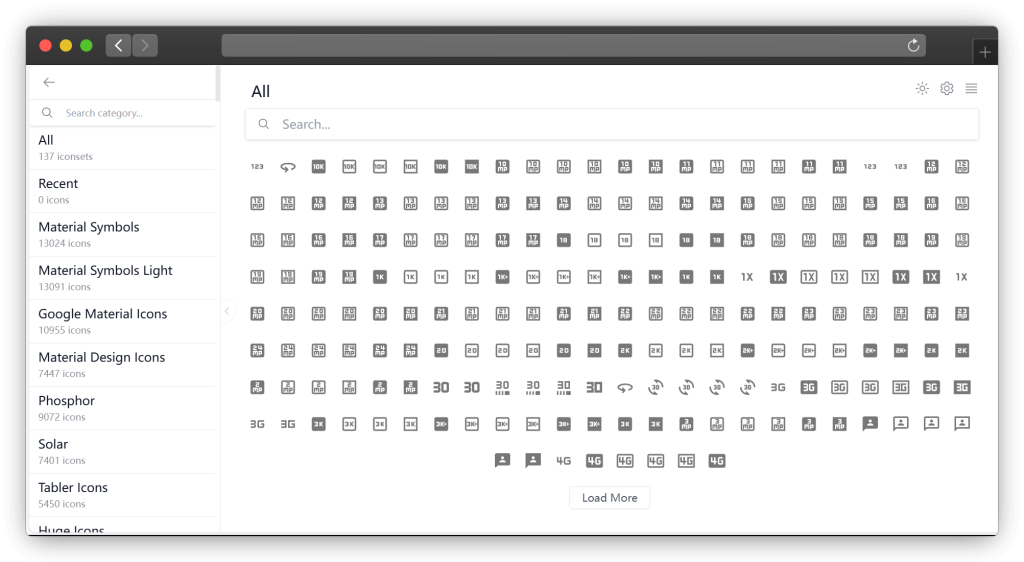Screen dimensions: 1024x562
Task: Open the list menu icon at top right
Action: (x=971, y=89)
